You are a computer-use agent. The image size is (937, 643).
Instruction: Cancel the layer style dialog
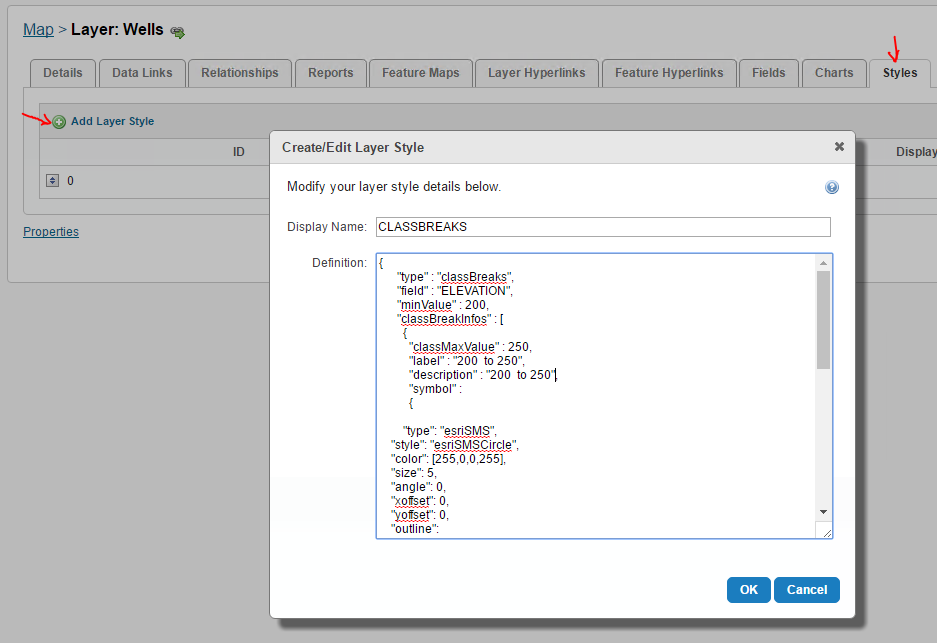[807, 590]
